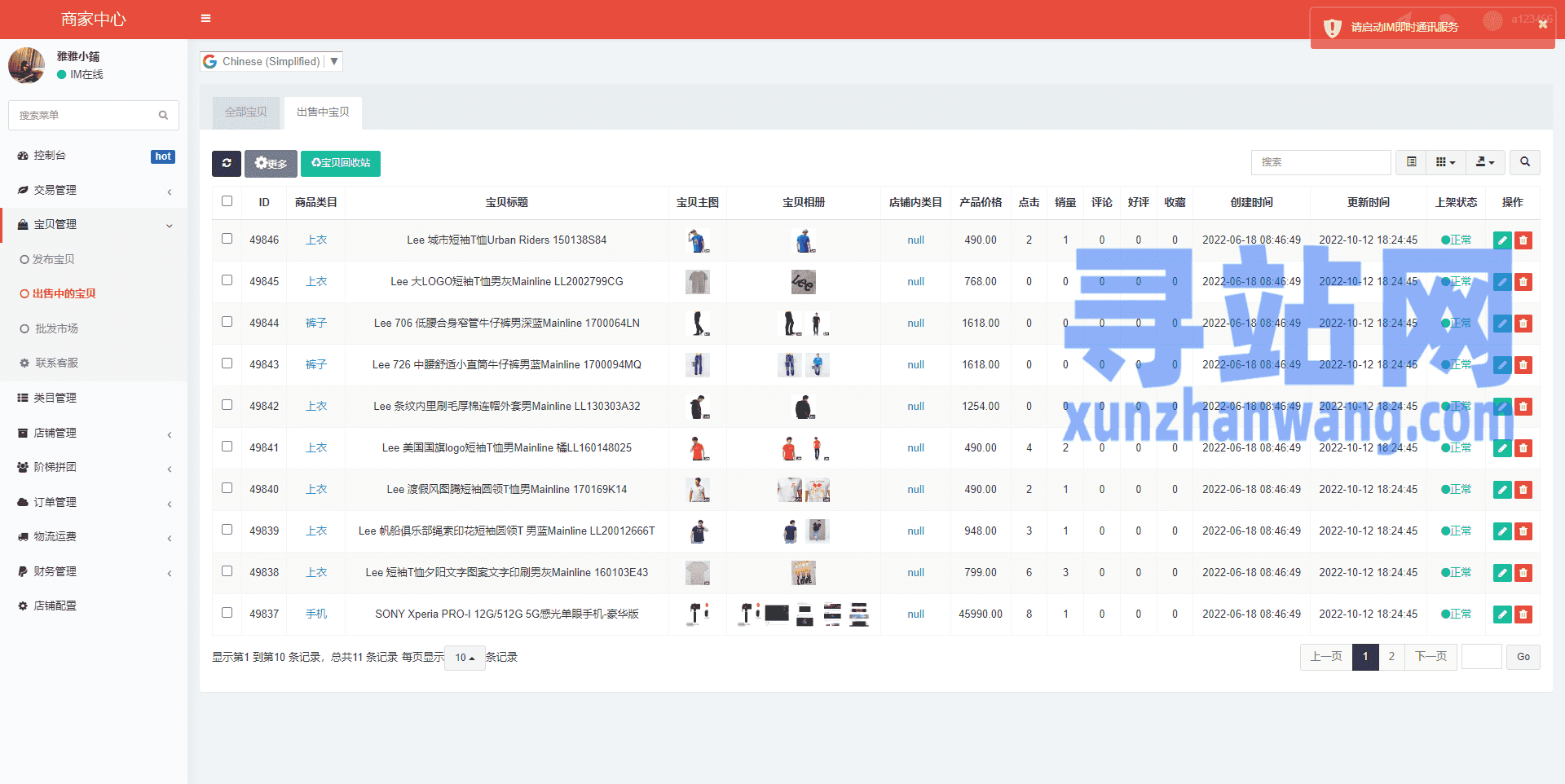Close the IM service notification
Image resolution: width=1565 pixels, height=784 pixels.
click(1542, 24)
